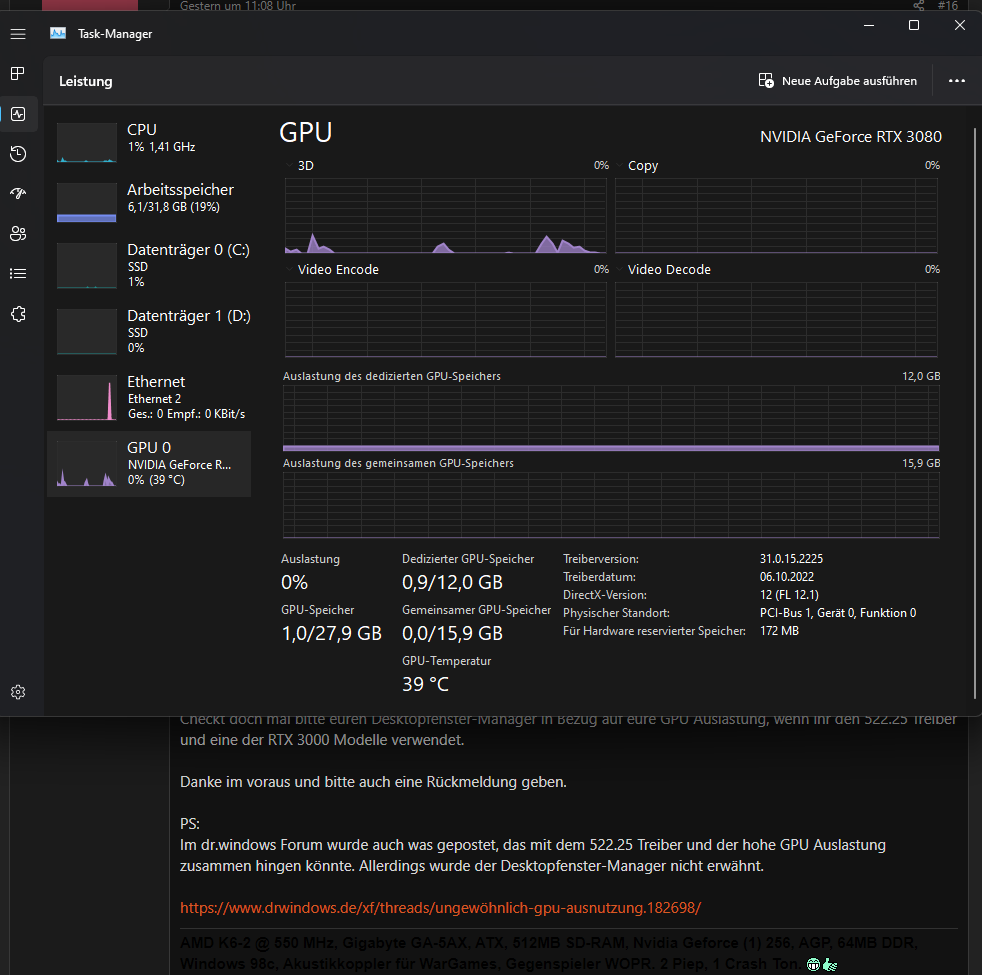Screen dimensions: 982x975
Task: Open the Task Manager hamburger navigation menu
Action: coord(18,34)
